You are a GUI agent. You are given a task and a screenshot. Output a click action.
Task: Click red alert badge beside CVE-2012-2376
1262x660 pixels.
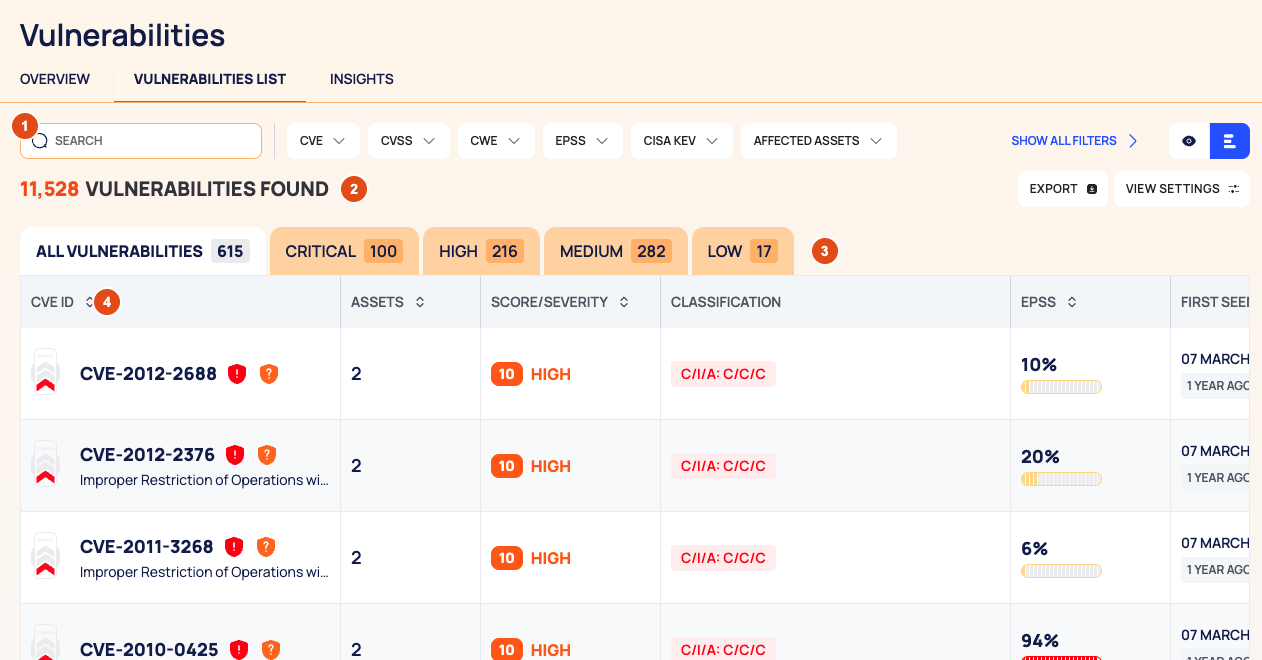point(235,455)
